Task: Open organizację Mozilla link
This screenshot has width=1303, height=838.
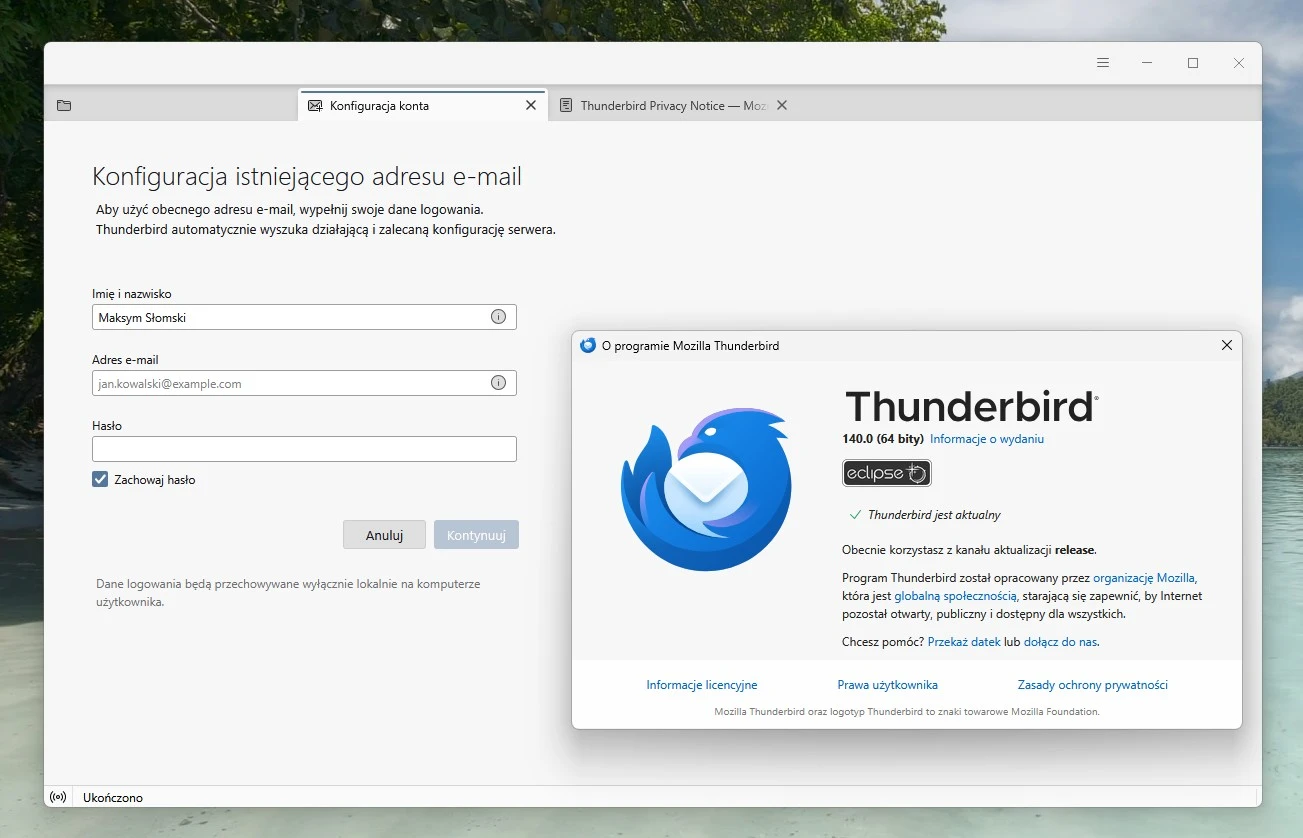Action: pos(1144,578)
